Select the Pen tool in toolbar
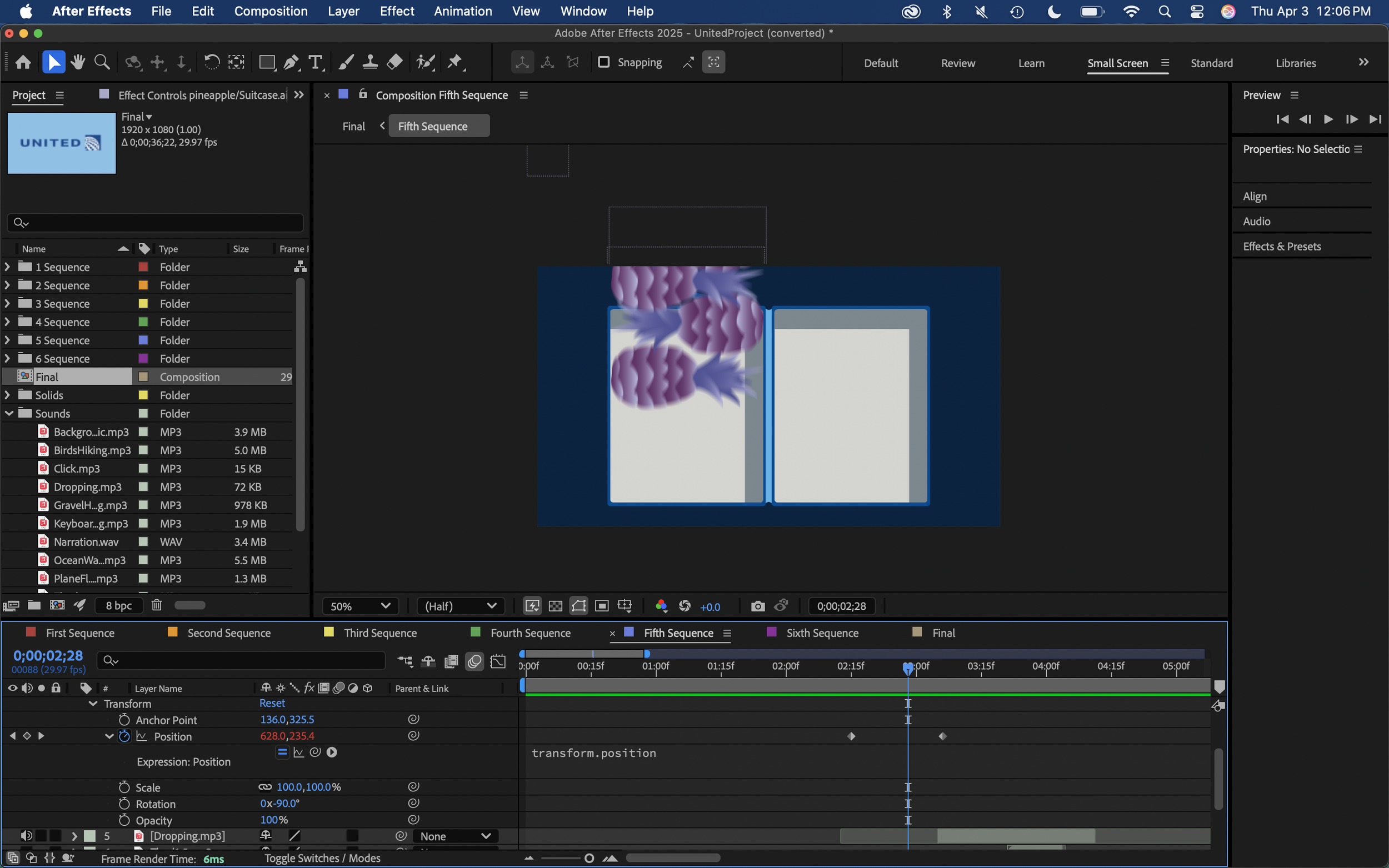Image resolution: width=1389 pixels, height=868 pixels. point(291,62)
